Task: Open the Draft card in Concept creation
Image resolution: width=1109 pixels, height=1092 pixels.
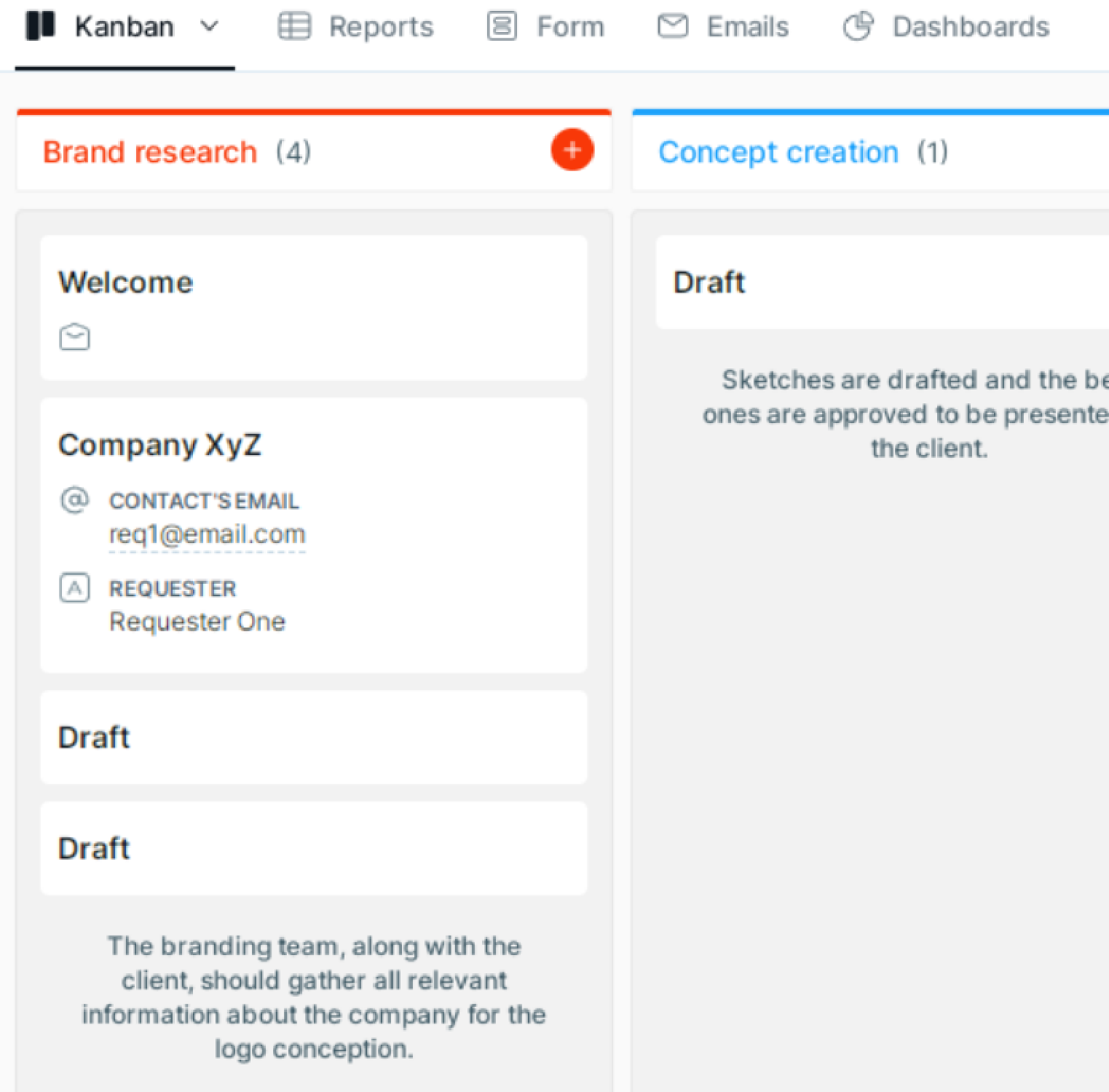Action: 883,282
